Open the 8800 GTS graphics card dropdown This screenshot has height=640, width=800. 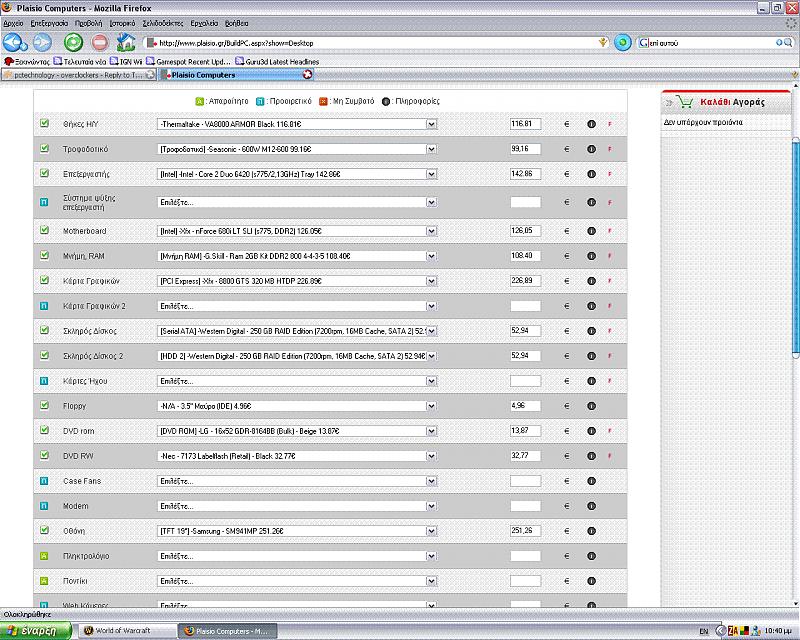[x=297, y=281]
